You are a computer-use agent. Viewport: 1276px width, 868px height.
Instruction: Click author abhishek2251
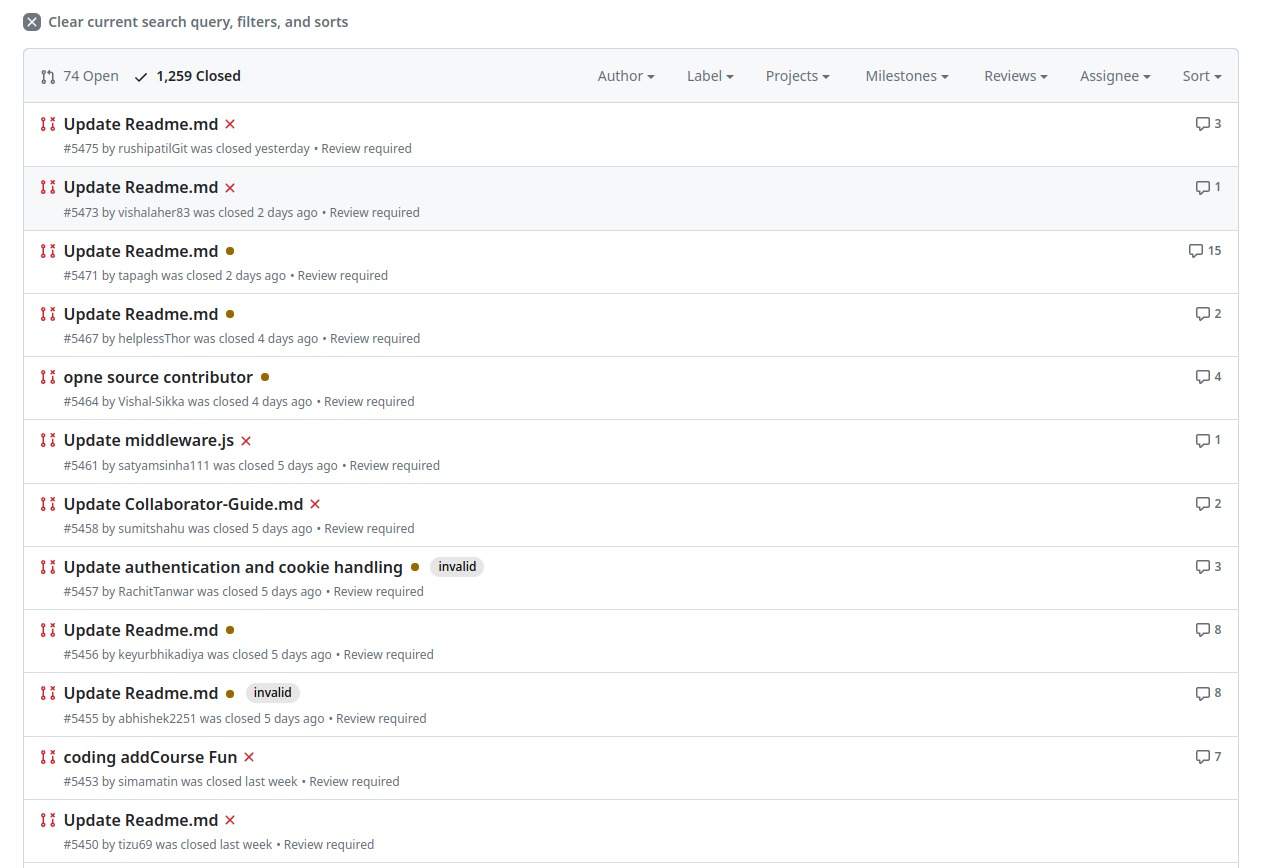coord(157,719)
